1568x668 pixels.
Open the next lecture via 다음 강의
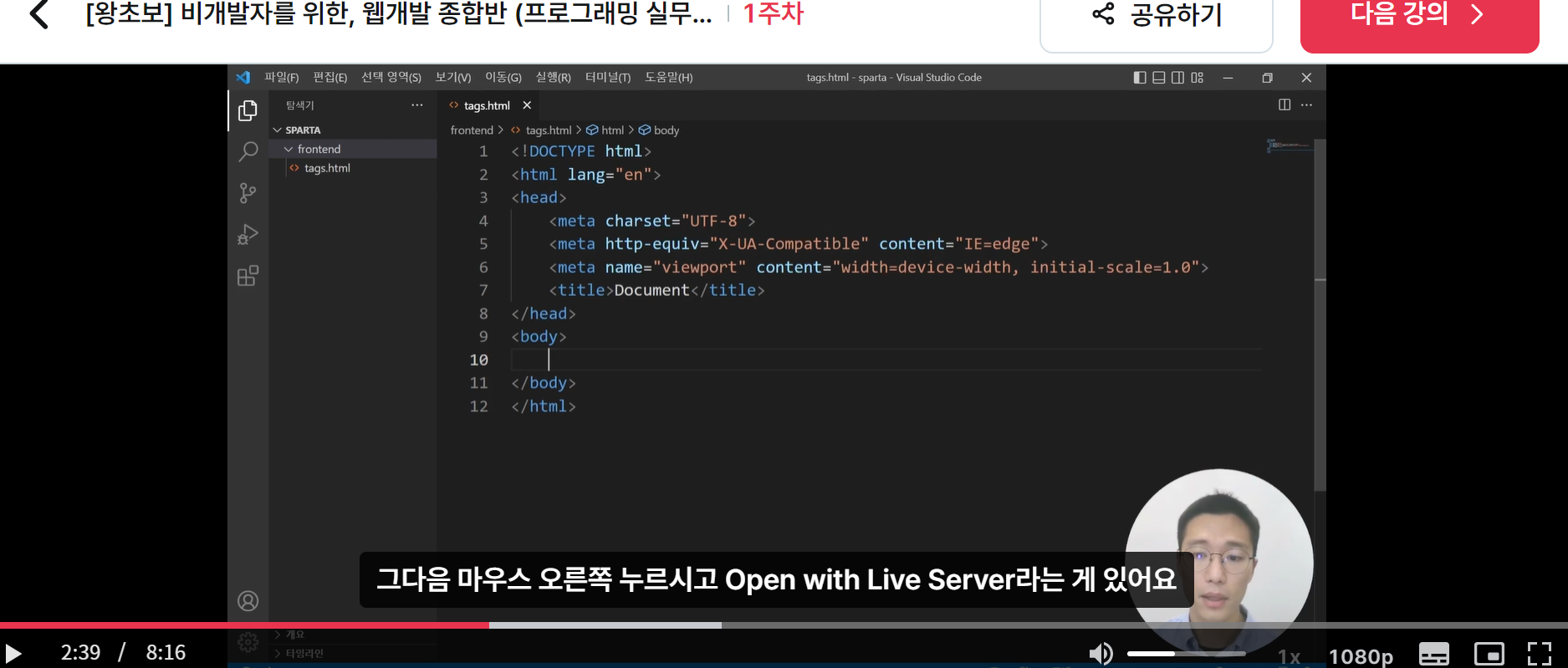tap(1419, 20)
